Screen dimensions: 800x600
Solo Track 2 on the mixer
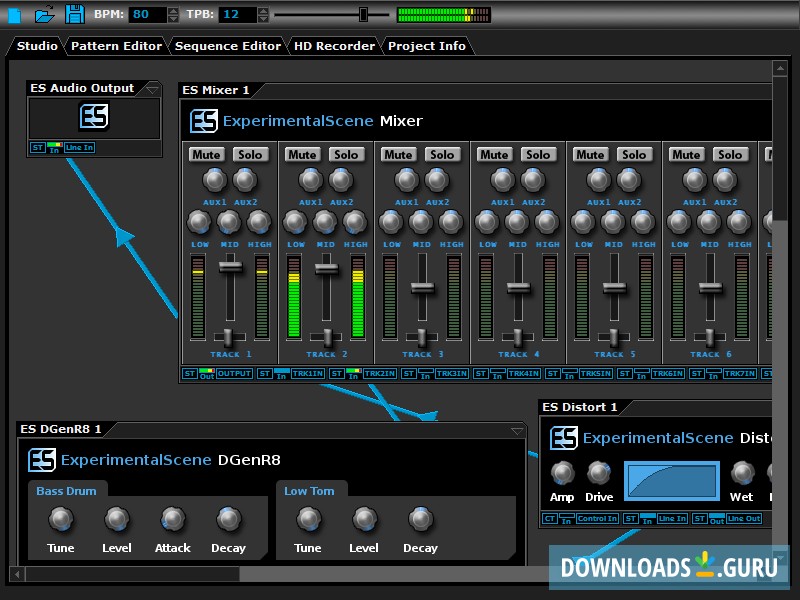point(347,154)
